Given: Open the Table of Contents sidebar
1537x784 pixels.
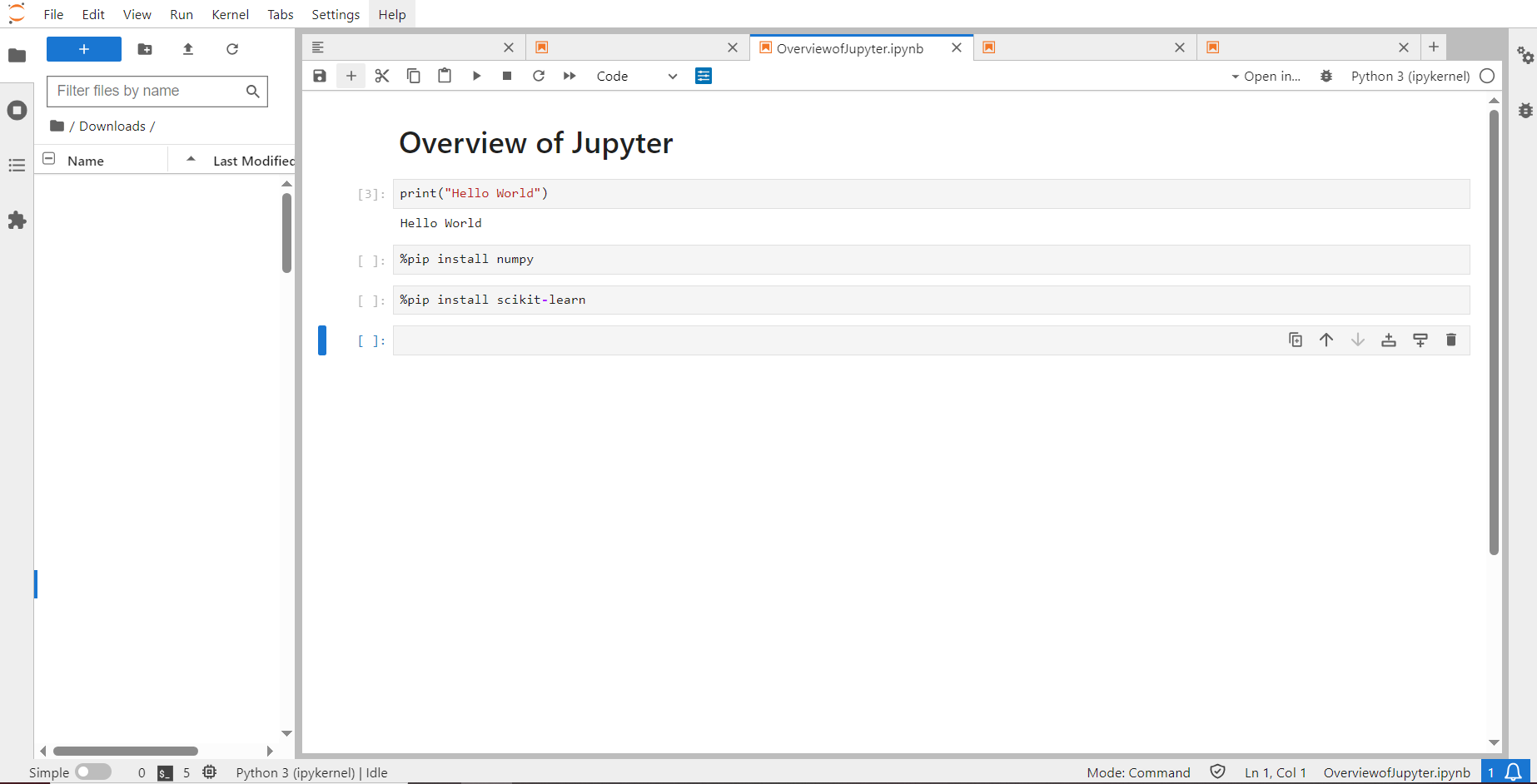Looking at the screenshot, I should pyautogui.click(x=17, y=165).
